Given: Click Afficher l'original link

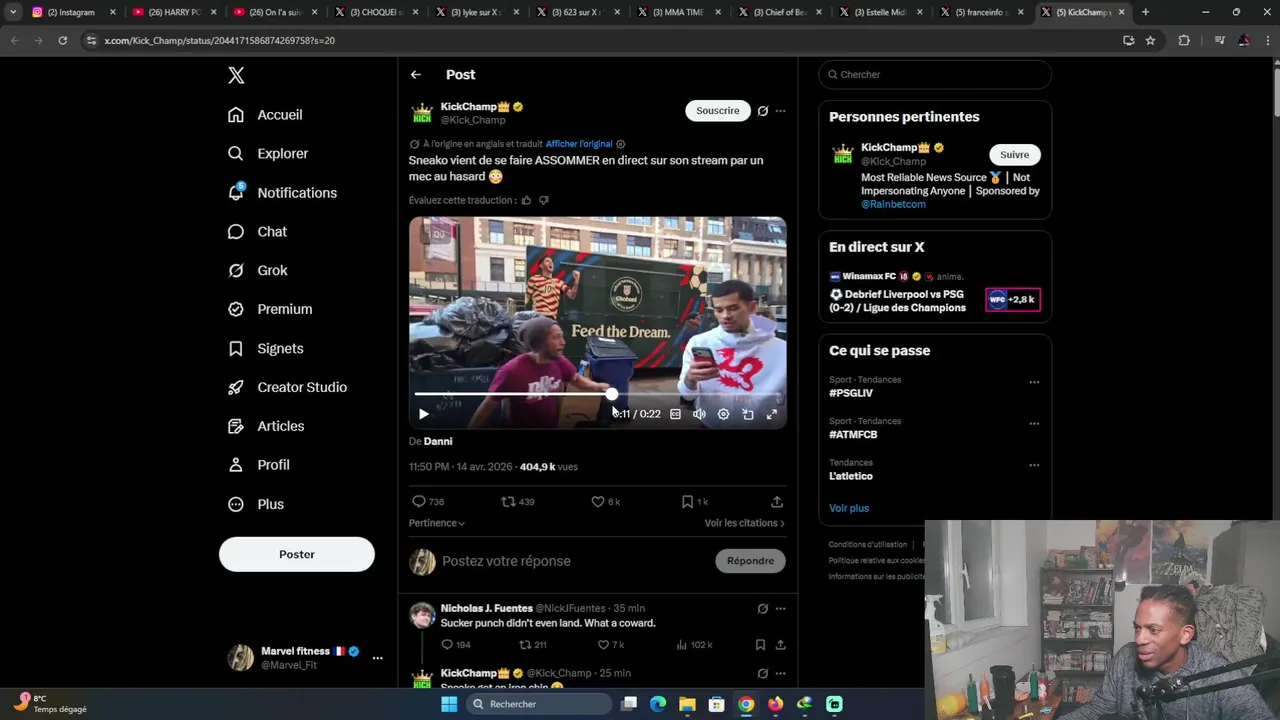Looking at the screenshot, I should click(x=579, y=144).
